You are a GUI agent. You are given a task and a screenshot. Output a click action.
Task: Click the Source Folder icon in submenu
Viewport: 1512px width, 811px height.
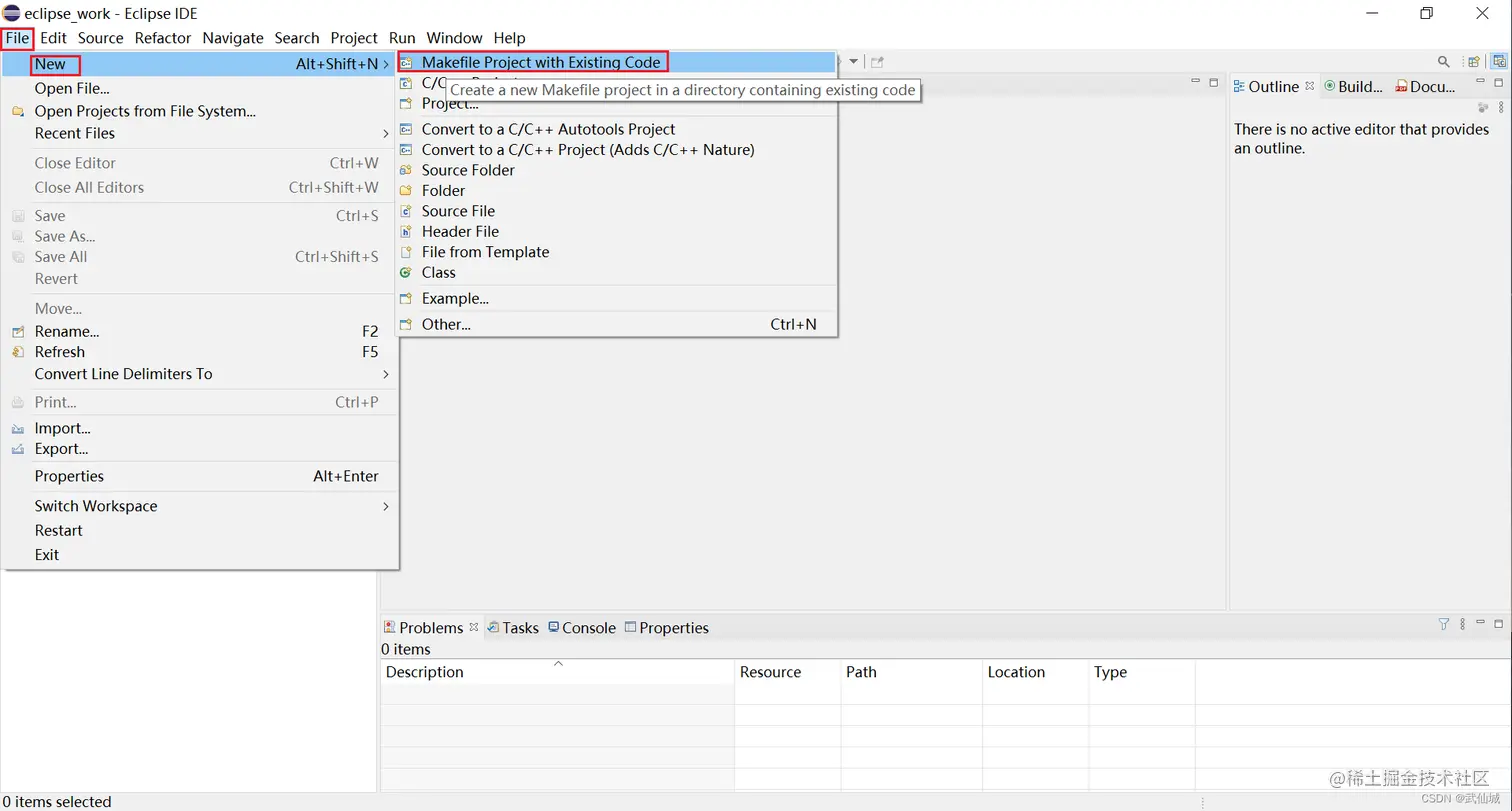pos(406,170)
